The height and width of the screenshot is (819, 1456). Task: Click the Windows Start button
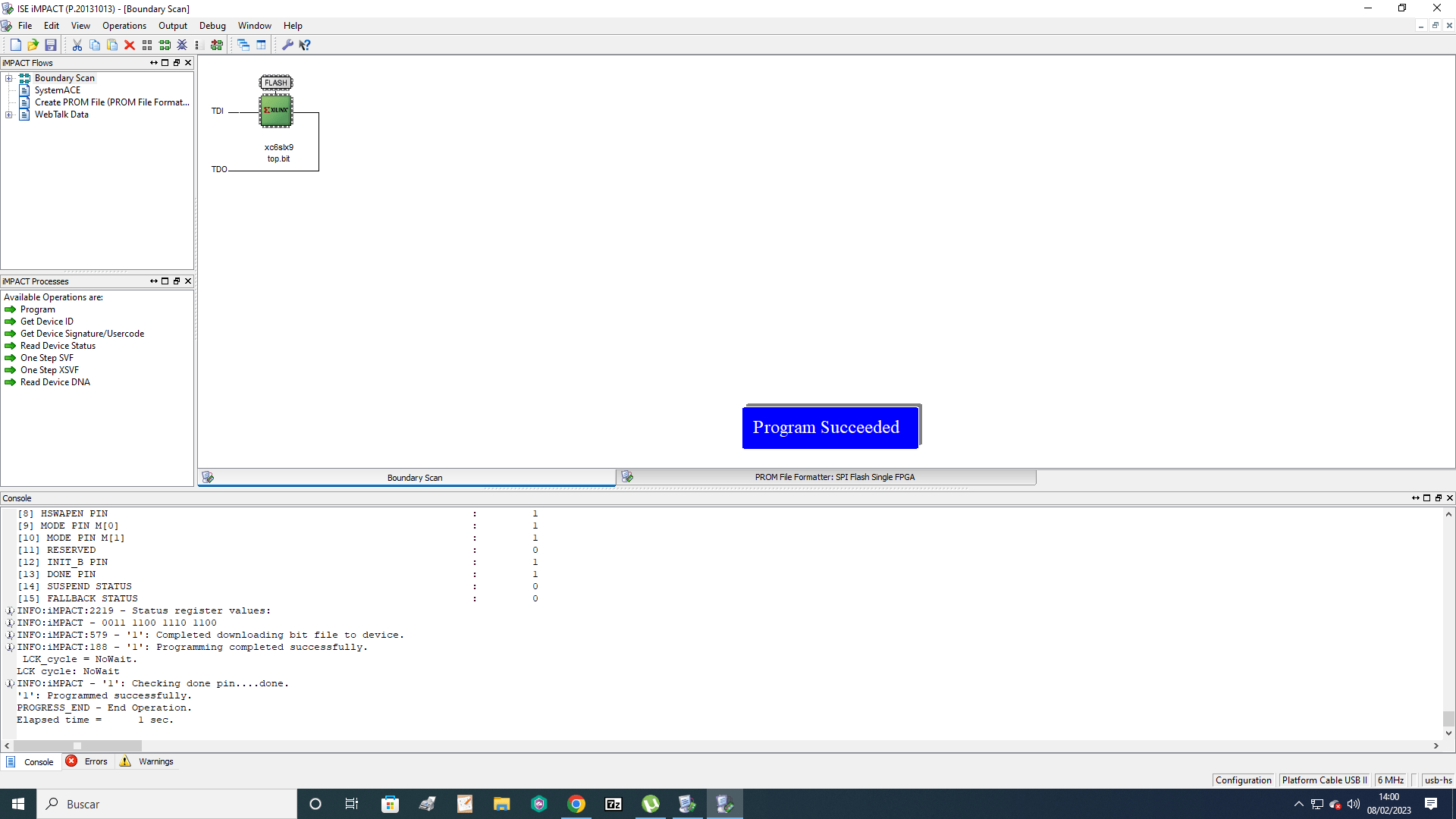tap(18, 804)
